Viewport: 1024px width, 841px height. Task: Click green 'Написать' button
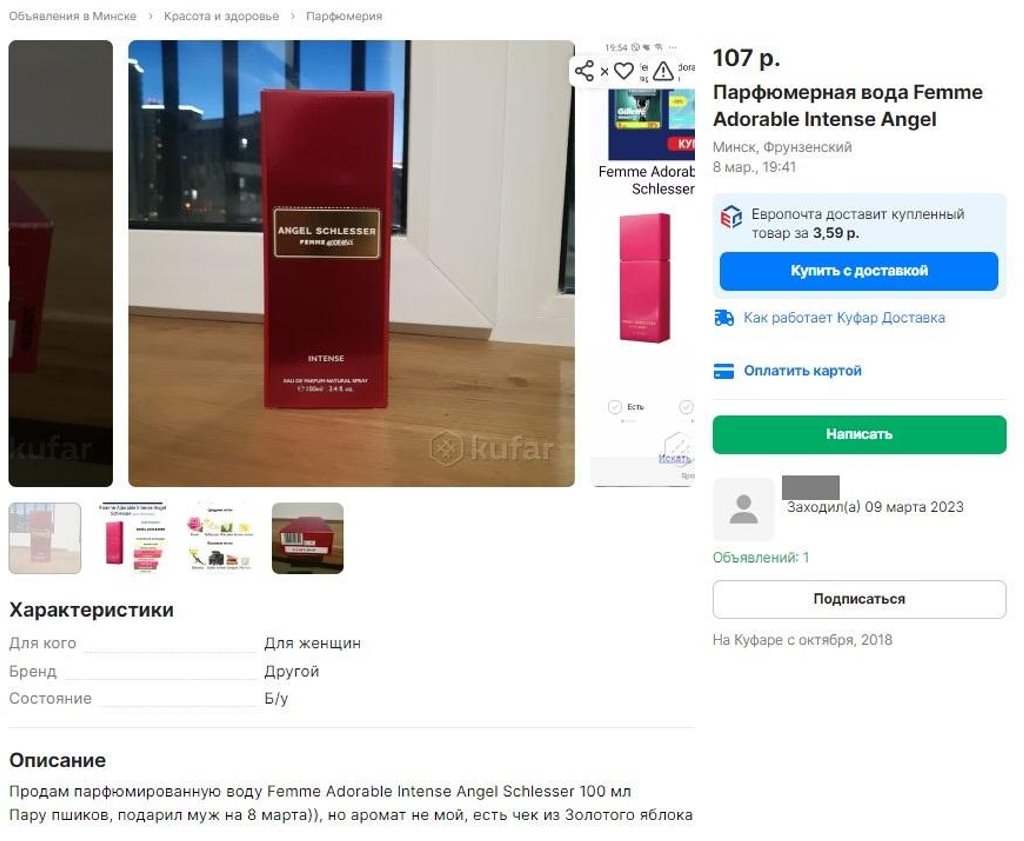[x=859, y=434]
